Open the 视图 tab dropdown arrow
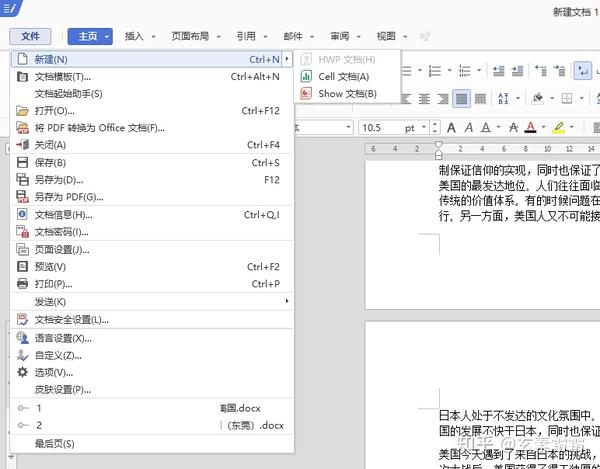This screenshot has height=469, width=600. 405,37
